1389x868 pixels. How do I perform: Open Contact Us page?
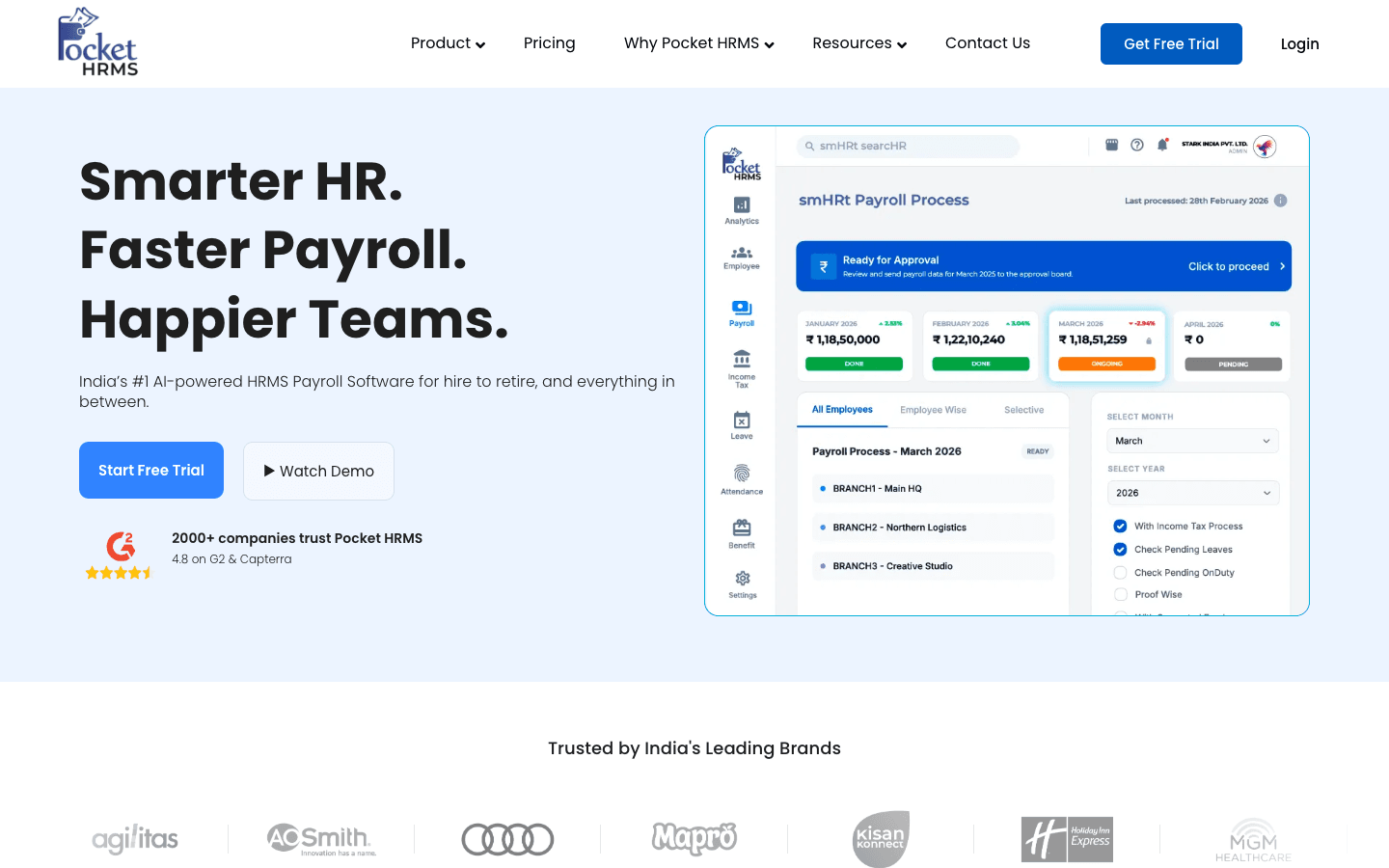(x=988, y=43)
